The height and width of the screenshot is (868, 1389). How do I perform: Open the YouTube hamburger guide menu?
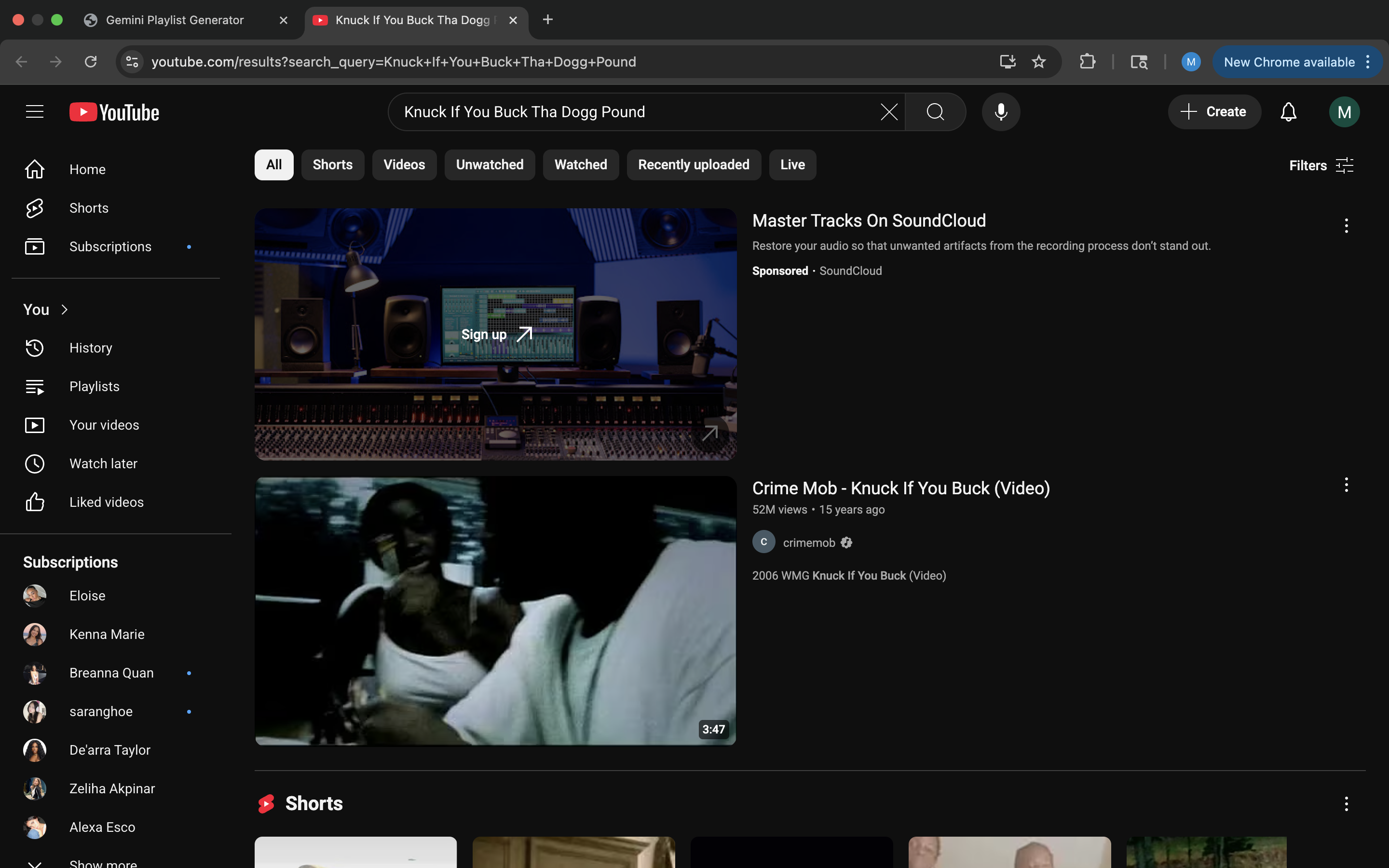[34, 111]
